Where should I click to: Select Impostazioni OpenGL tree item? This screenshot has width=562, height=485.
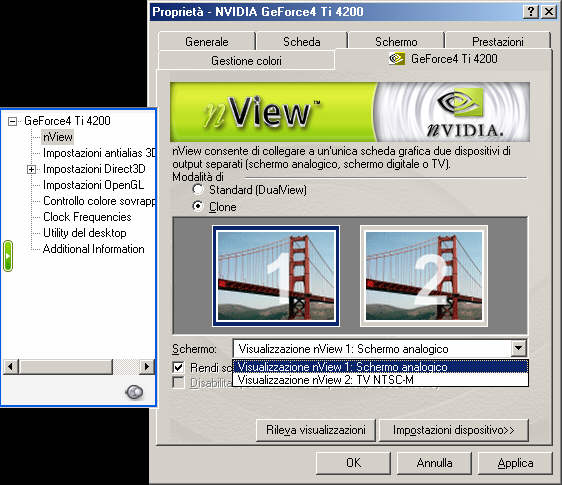(93, 185)
